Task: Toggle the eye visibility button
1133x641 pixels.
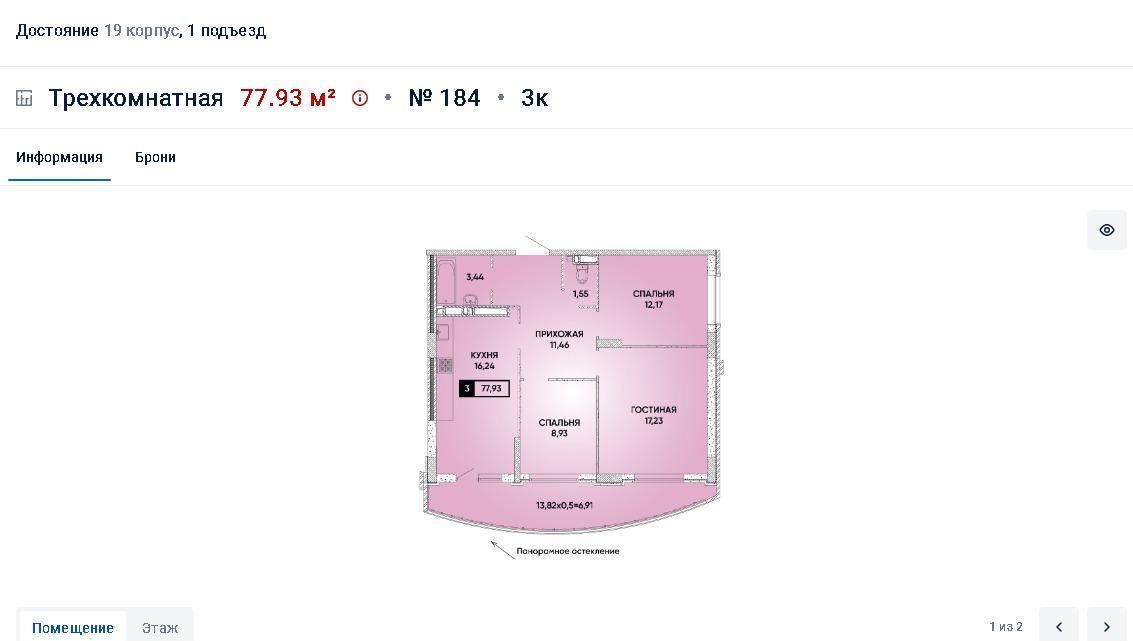Action: [x=1106, y=230]
